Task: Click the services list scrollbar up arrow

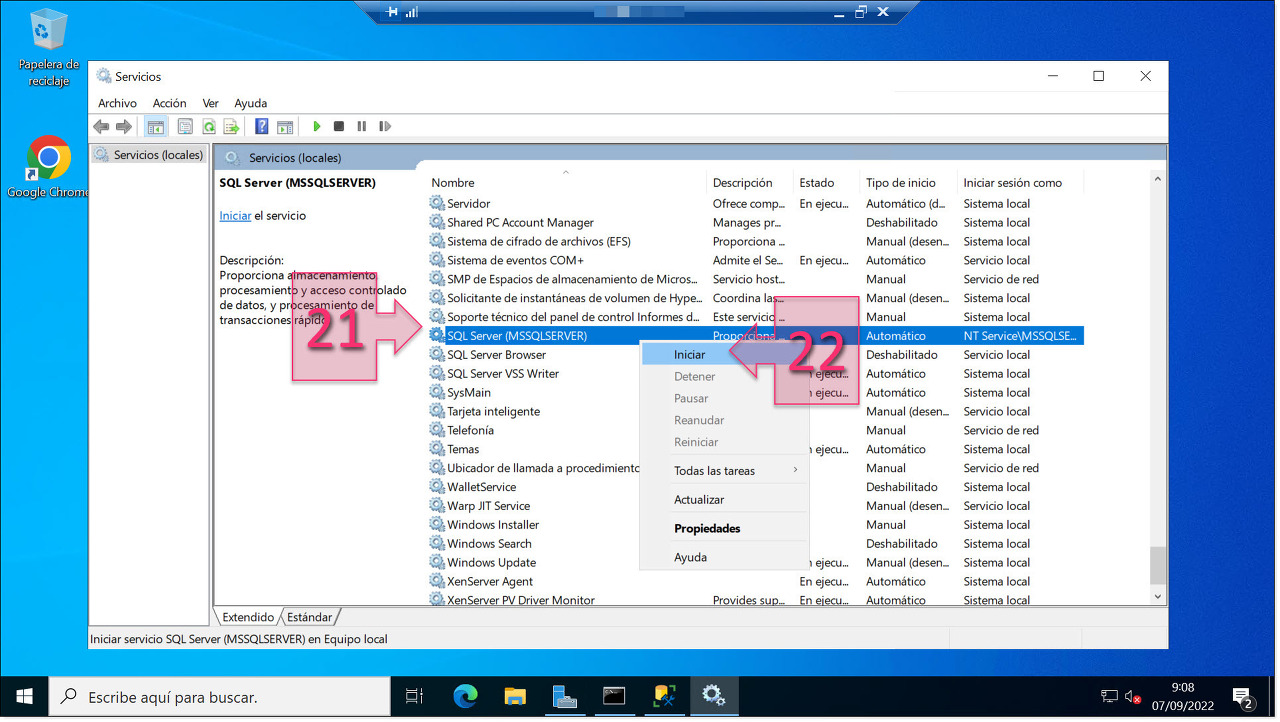Action: click(1158, 180)
